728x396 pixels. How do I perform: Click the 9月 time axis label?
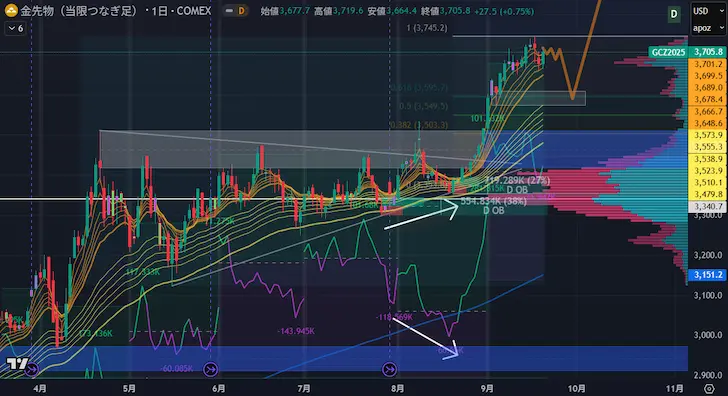coord(487,389)
